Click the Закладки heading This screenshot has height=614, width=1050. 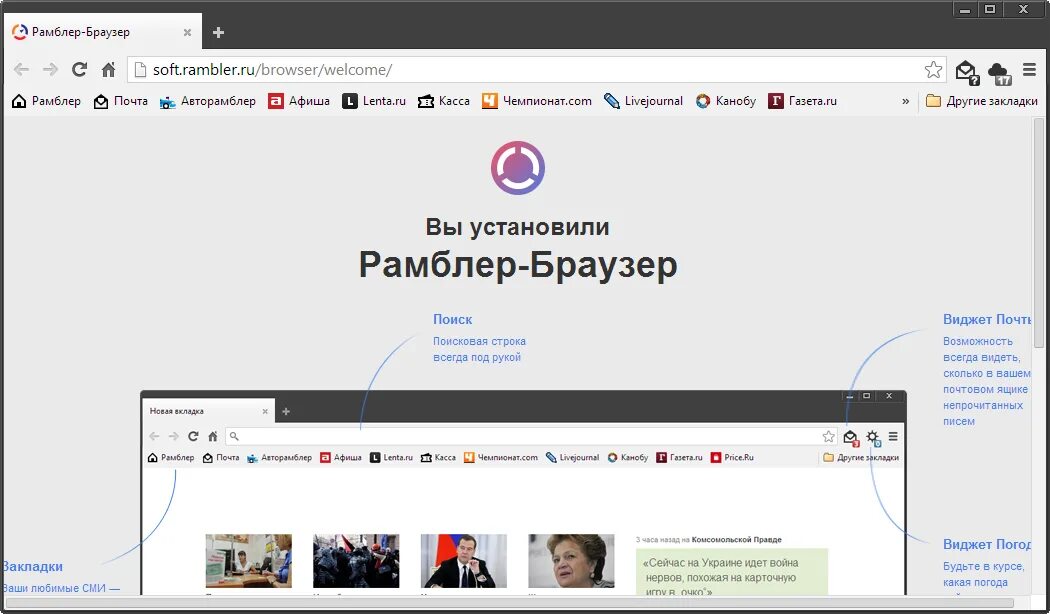[x=32, y=566]
